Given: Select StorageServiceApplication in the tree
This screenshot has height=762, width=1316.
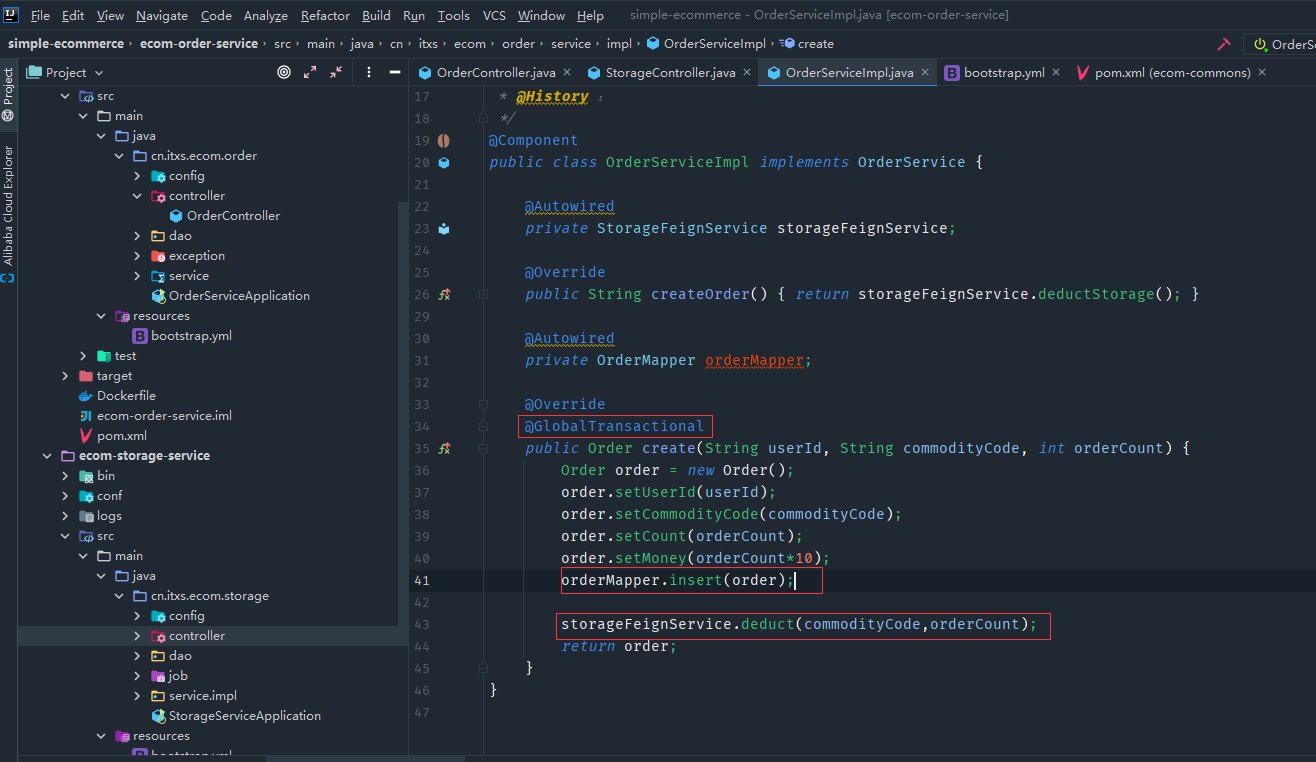Looking at the screenshot, I should coord(236,716).
